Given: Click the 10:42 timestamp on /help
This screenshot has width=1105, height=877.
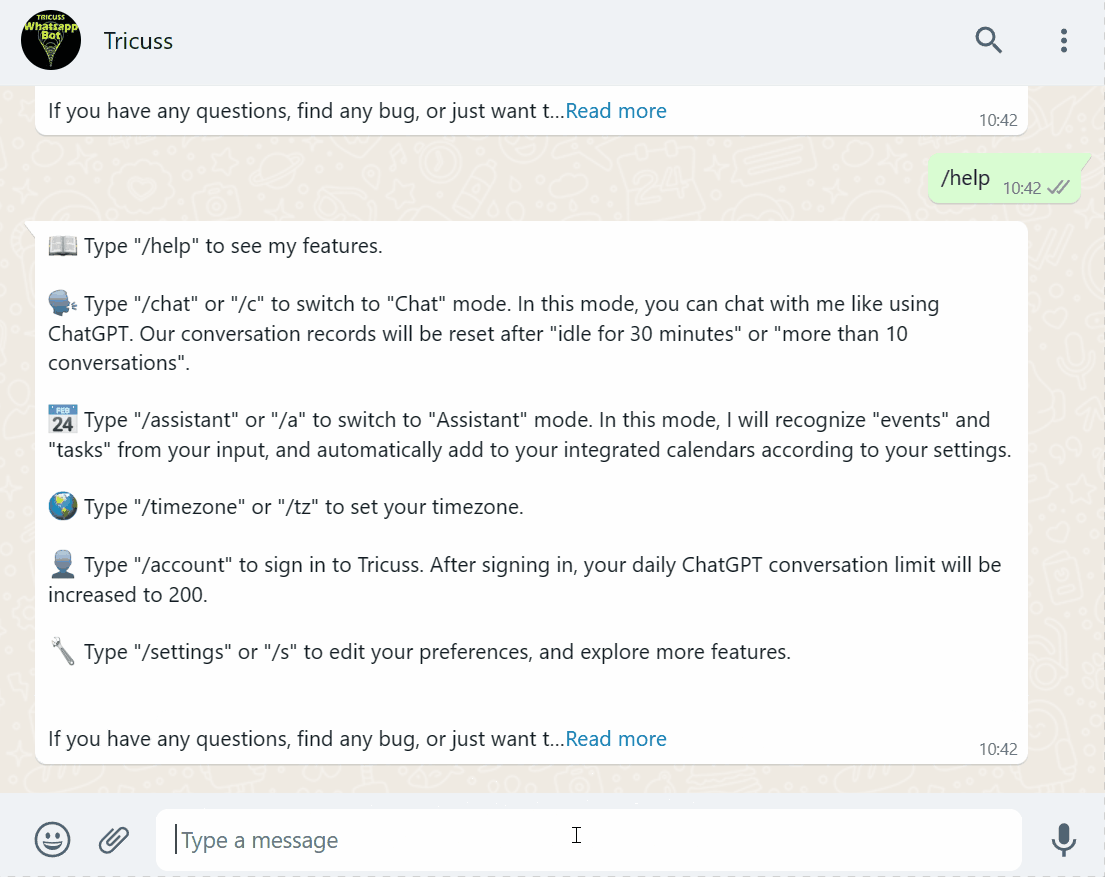Looking at the screenshot, I should point(1022,188).
